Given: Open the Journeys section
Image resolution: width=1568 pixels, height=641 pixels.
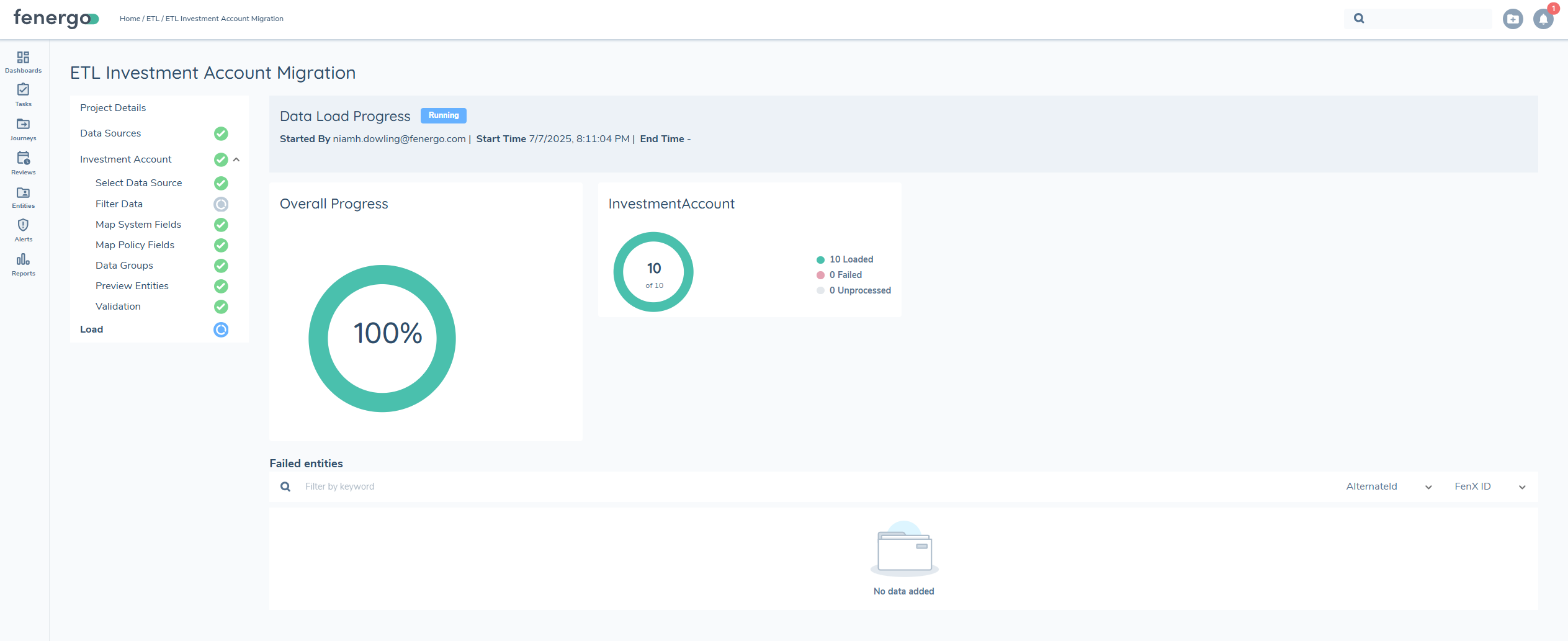Looking at the screenshot, I should (23, 128).
